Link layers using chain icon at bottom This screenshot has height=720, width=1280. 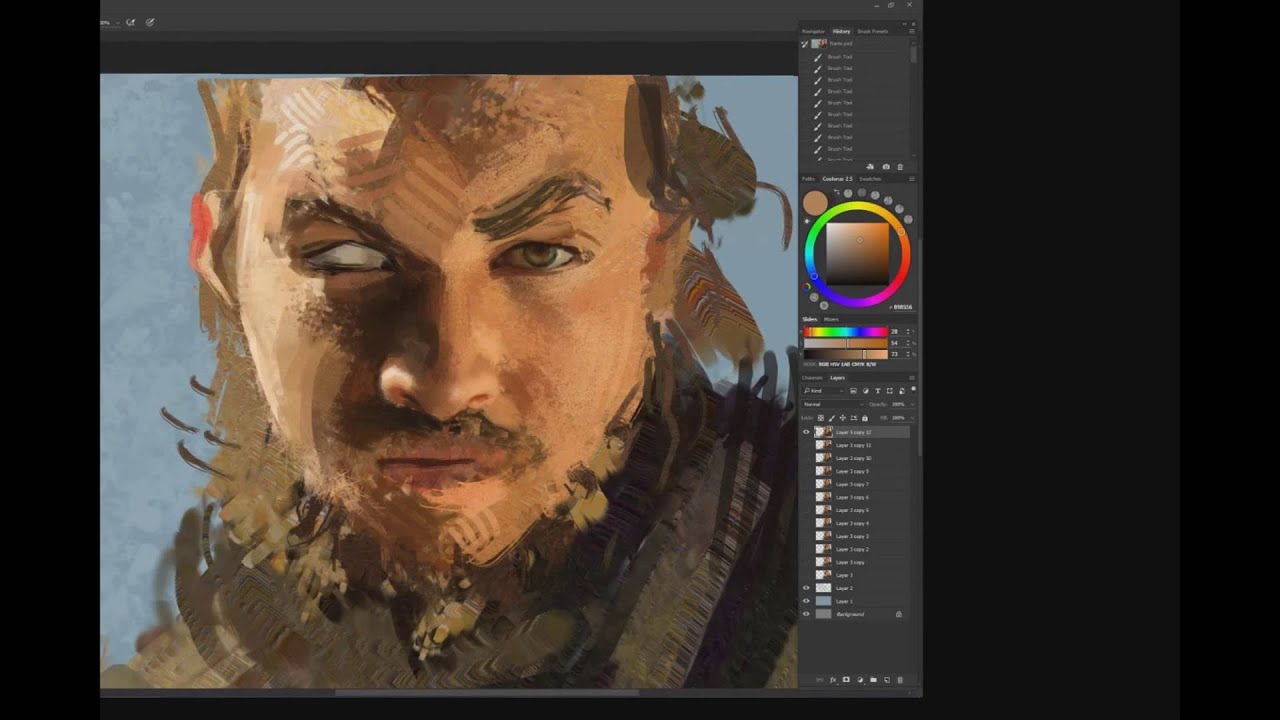[820, 680]
